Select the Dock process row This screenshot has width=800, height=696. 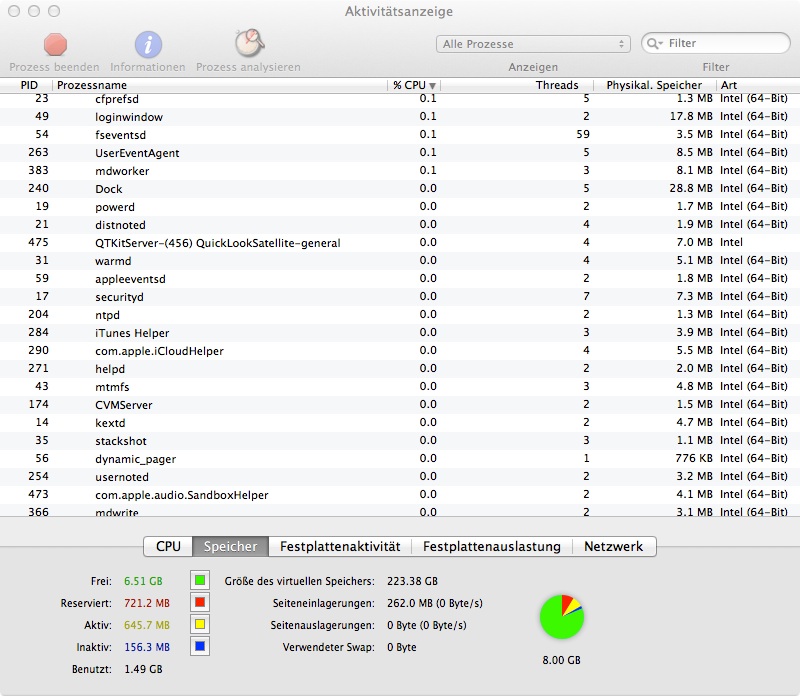tap(400, 189)
